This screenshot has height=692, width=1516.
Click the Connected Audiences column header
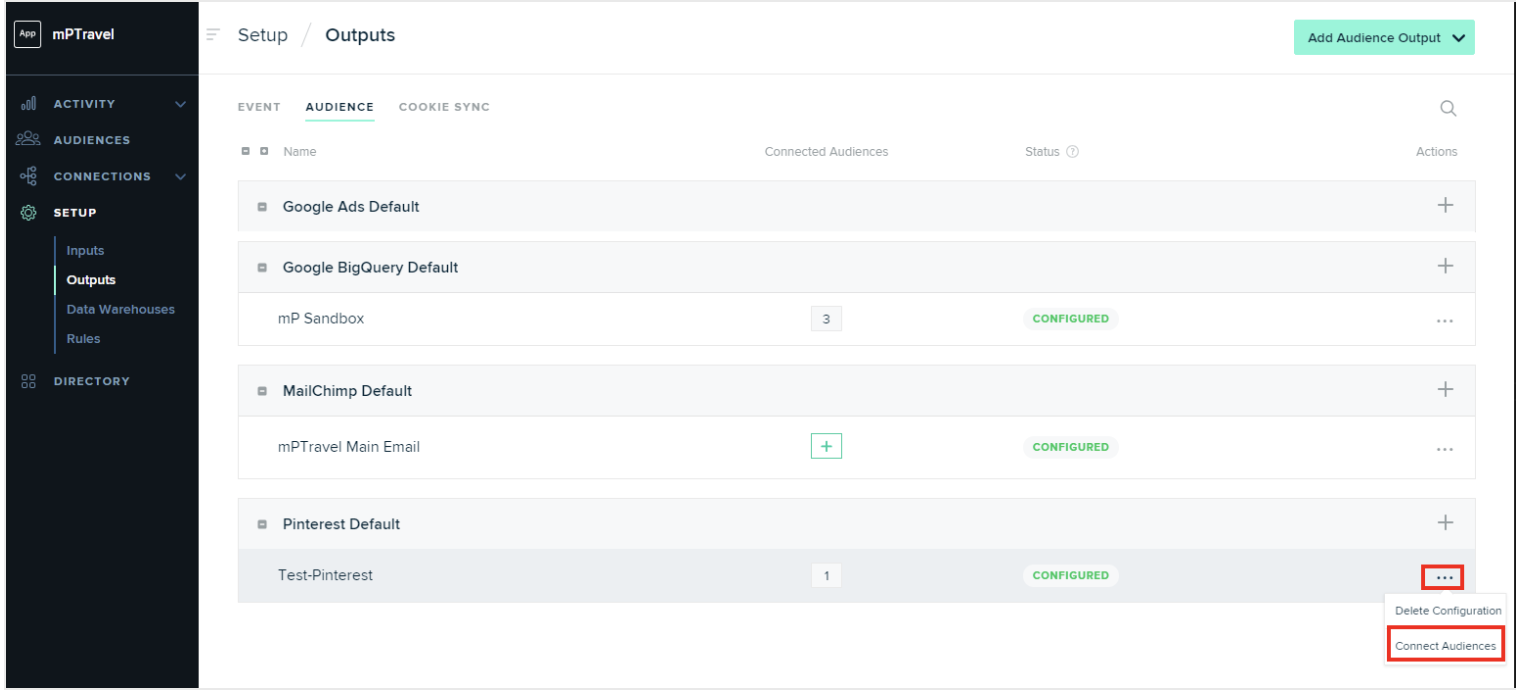pos(826,152)
